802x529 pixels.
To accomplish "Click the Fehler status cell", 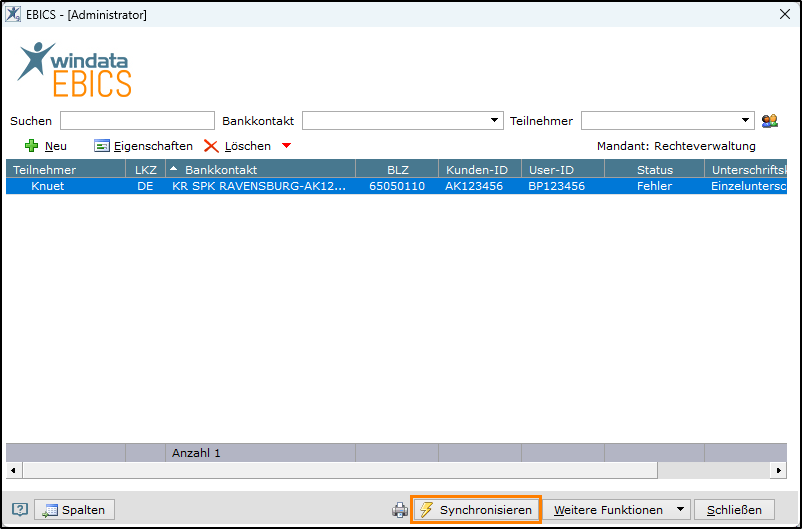I will pos(654,186).
